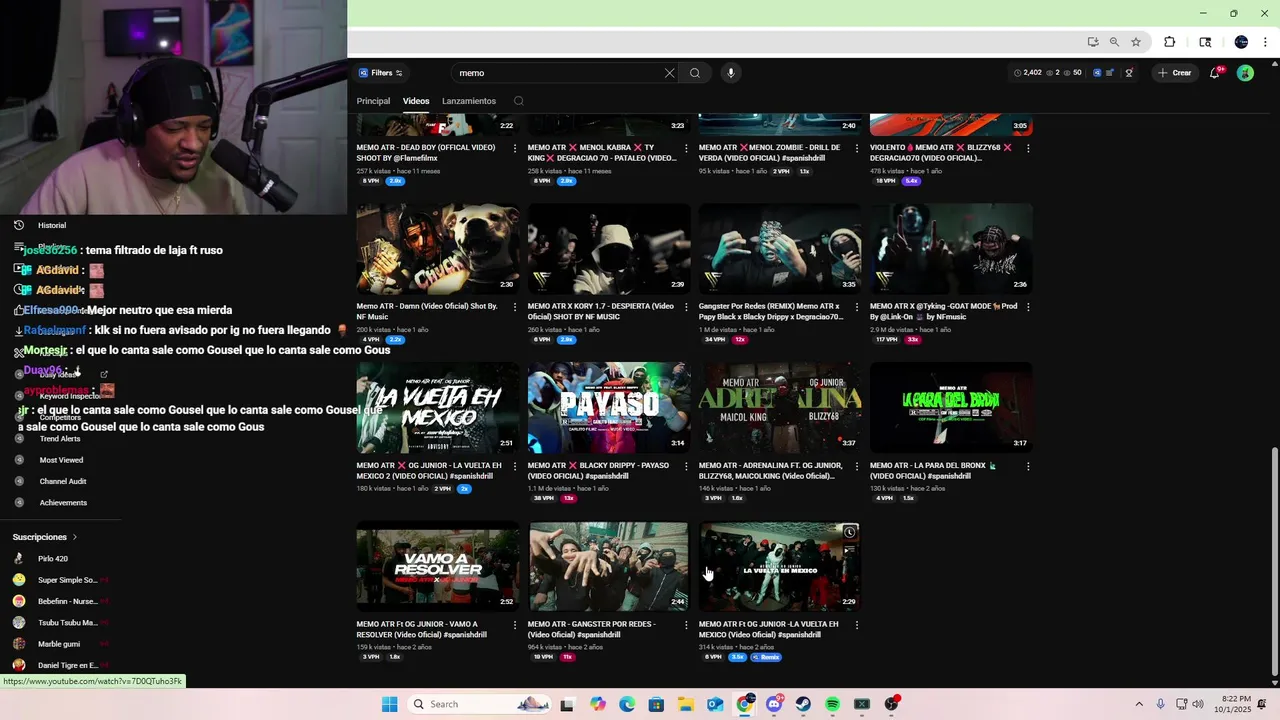Image resolution: width=1280 pixels, height=720 pixels.
Task: Open OBS Studio from the taskbar
Action: (891, 704)
